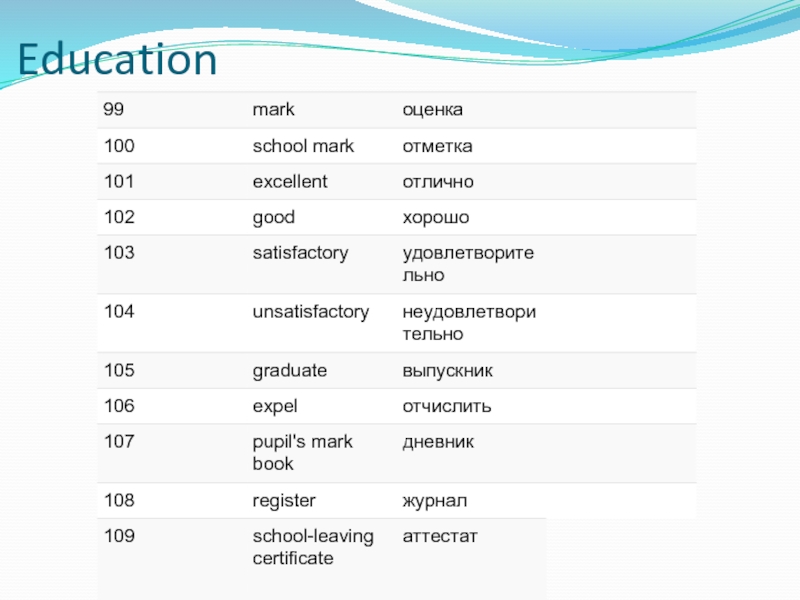Click the number cell '103'

click(119, 253)
